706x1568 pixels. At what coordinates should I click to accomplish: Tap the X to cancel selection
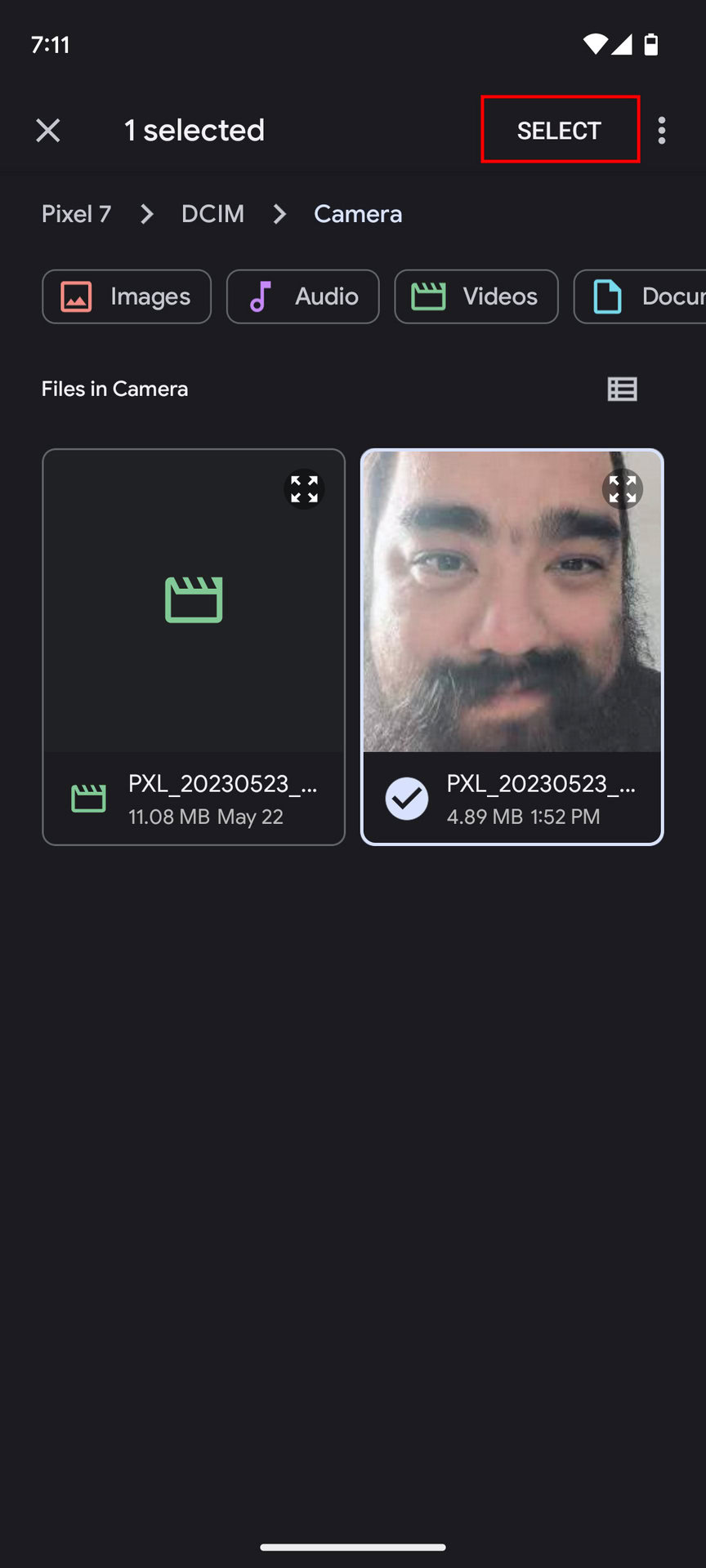click(x=48, y=130)
